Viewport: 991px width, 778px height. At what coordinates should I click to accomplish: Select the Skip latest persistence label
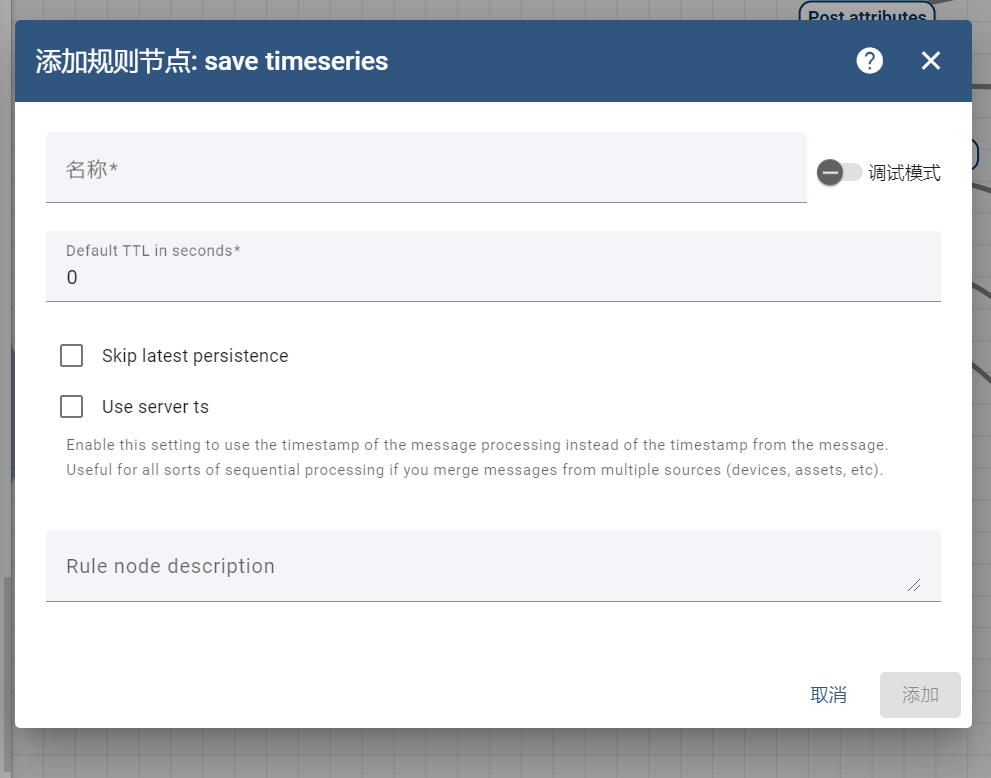(194, 355)
